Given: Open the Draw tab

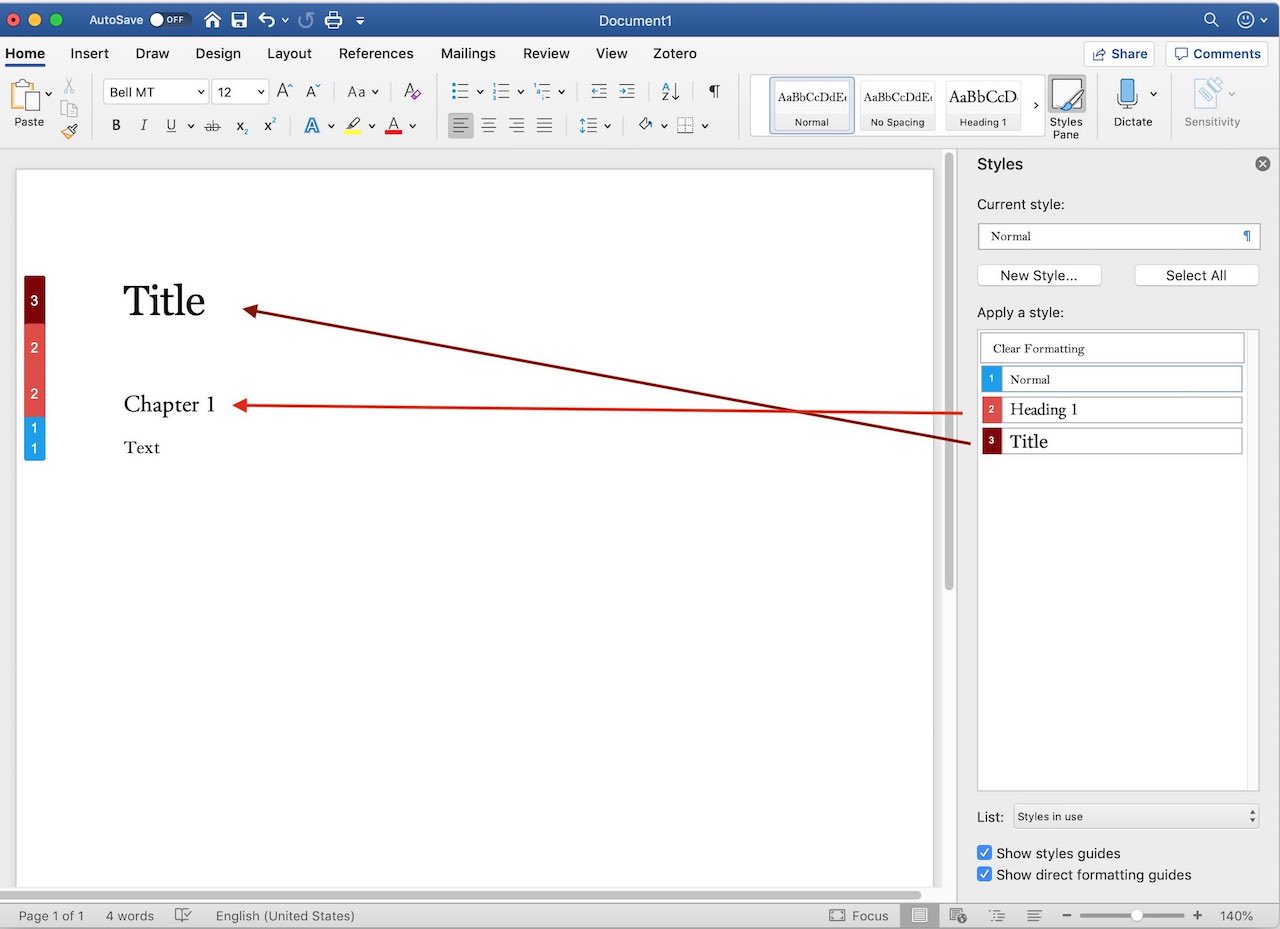Looking at the screenshot, I should click(x=152, y=53).
